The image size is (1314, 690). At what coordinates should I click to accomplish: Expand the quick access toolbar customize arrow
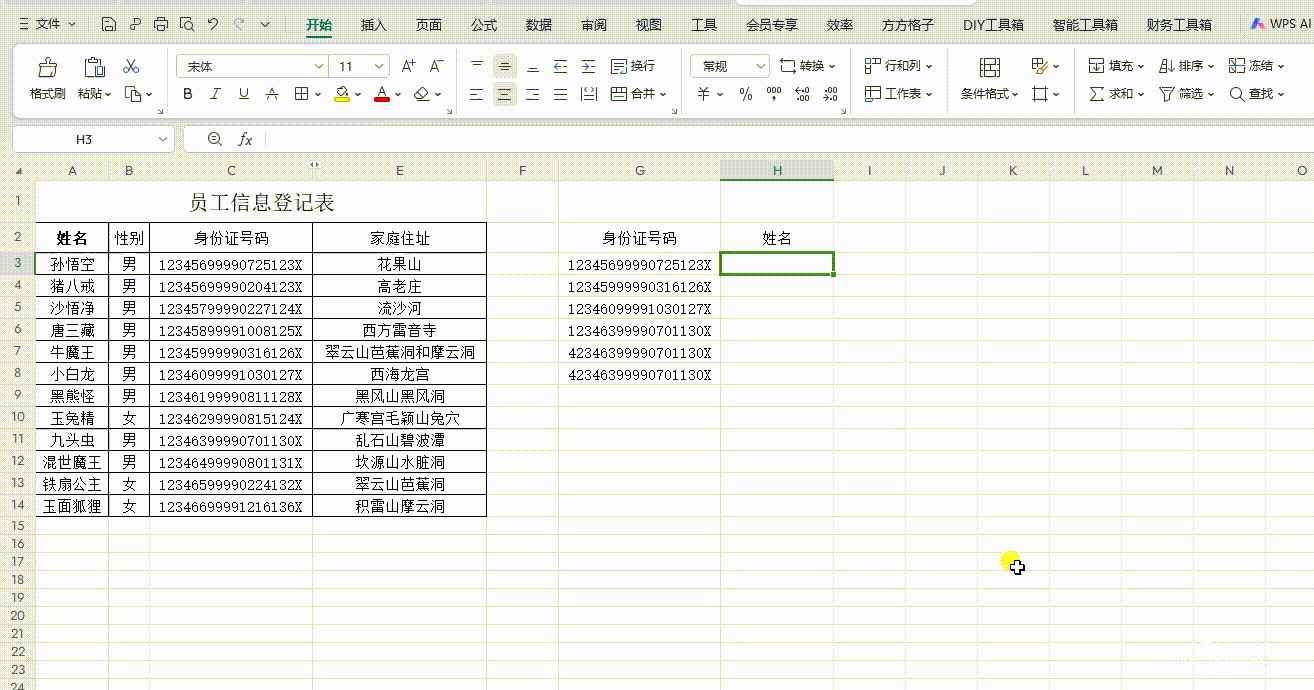pyautogui.click(x=265, y=24)
